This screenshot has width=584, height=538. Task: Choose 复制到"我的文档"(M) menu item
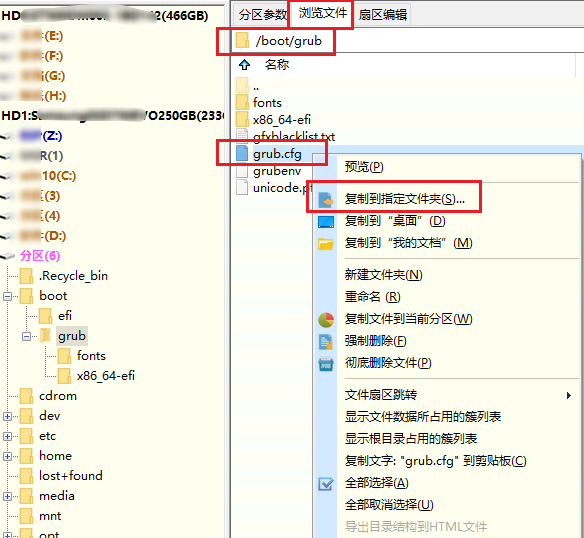click(x=408, y=243)
